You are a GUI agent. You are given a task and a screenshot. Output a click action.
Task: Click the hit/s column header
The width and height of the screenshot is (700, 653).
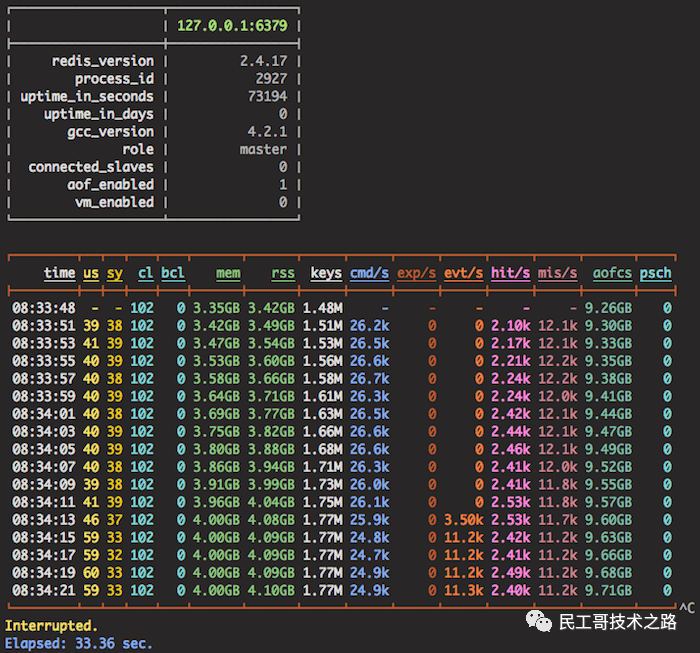point(511,273)
